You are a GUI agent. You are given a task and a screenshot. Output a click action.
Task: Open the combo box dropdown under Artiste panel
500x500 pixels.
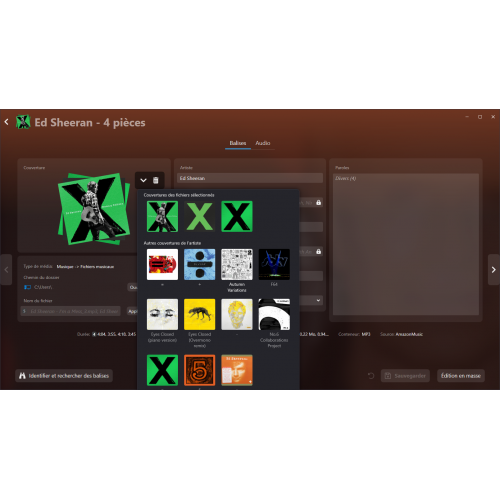coord(318,300)
